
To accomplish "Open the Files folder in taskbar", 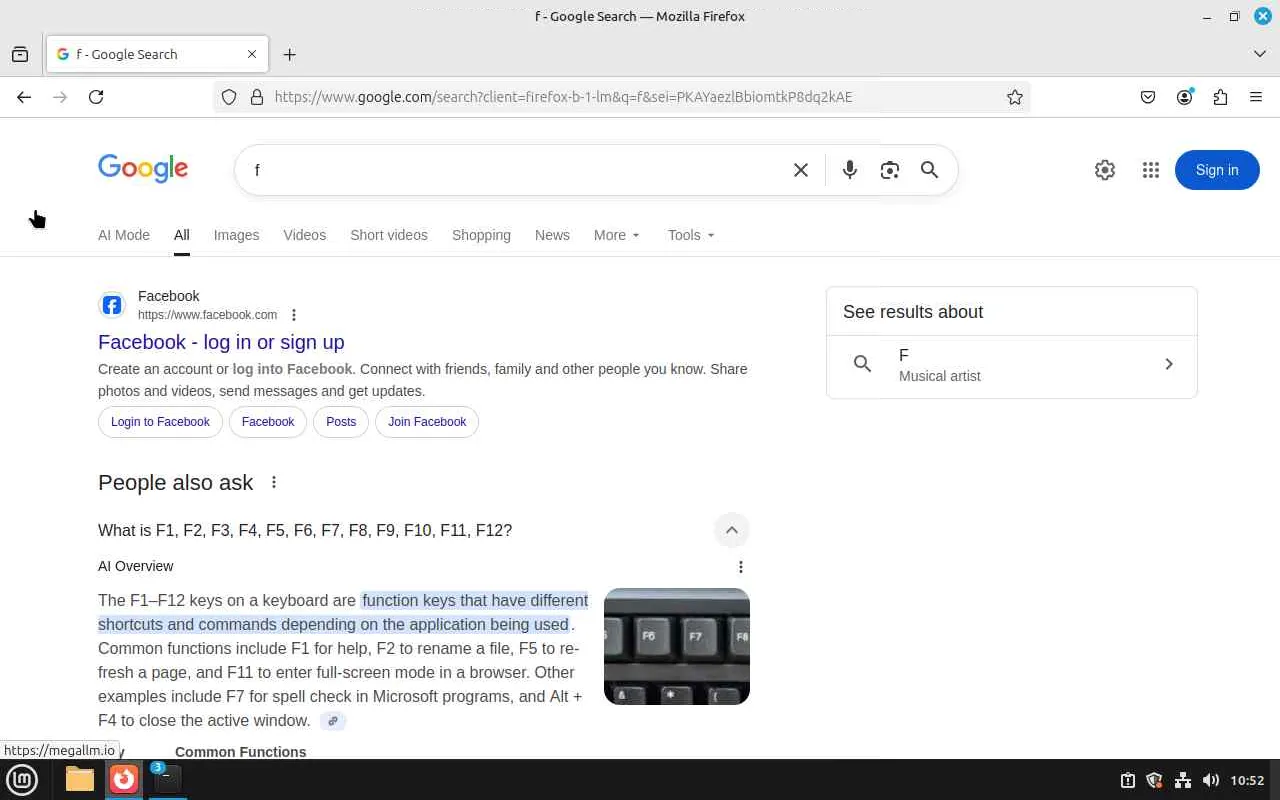I will point(80,779).
